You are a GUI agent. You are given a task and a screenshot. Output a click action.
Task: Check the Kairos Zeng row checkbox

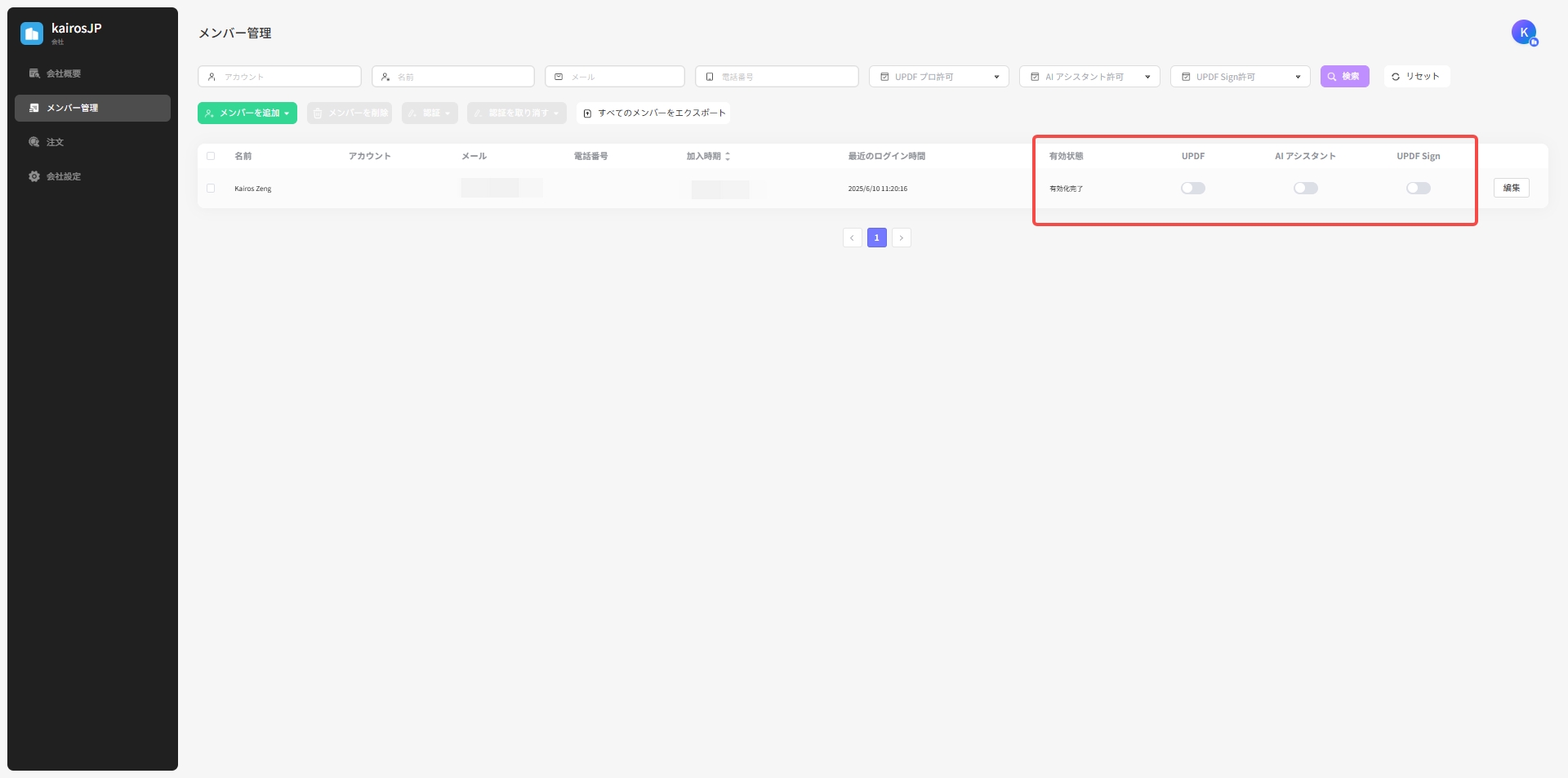click(x=211, y=189)
